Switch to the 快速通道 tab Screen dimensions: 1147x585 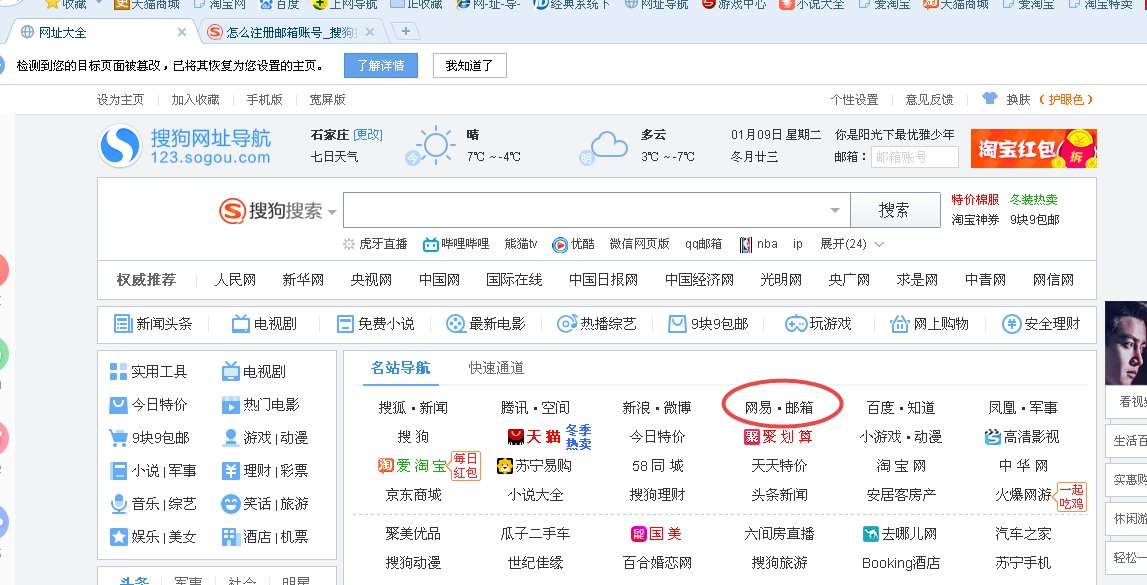[493, 368]
